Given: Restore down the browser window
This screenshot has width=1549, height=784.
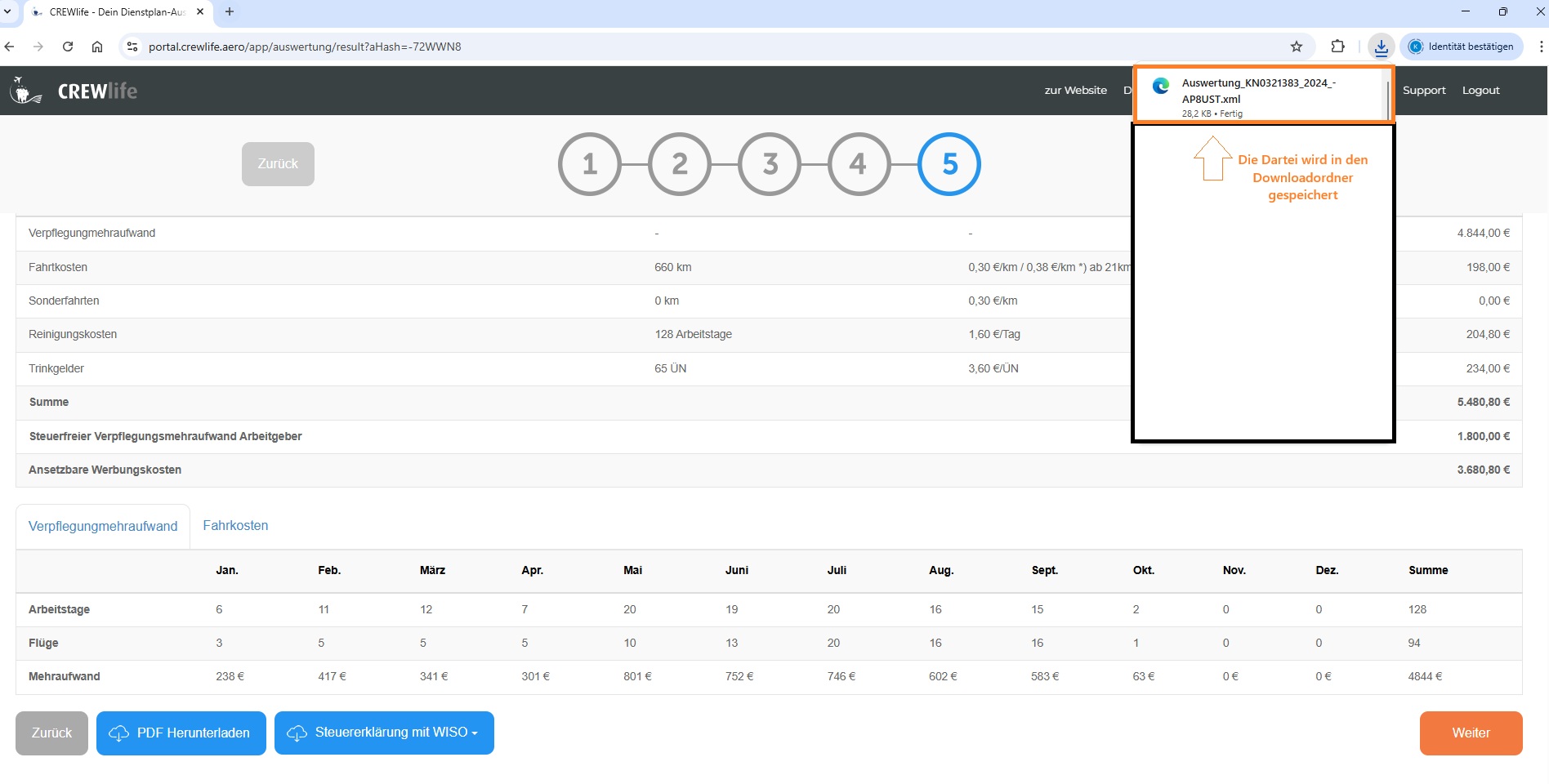Looking at the screenshot, I should (1502, 11).
